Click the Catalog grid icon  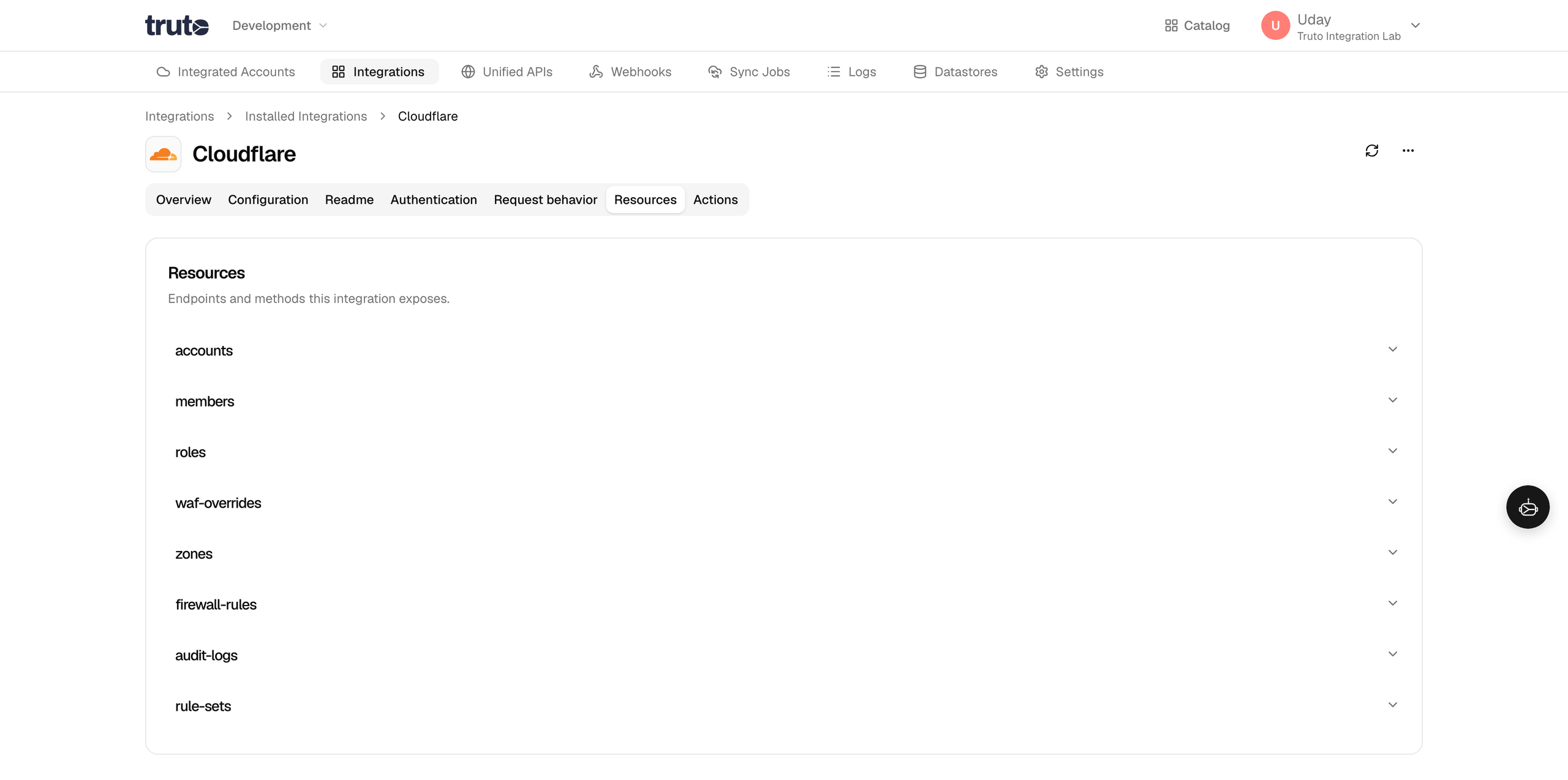1171,25
